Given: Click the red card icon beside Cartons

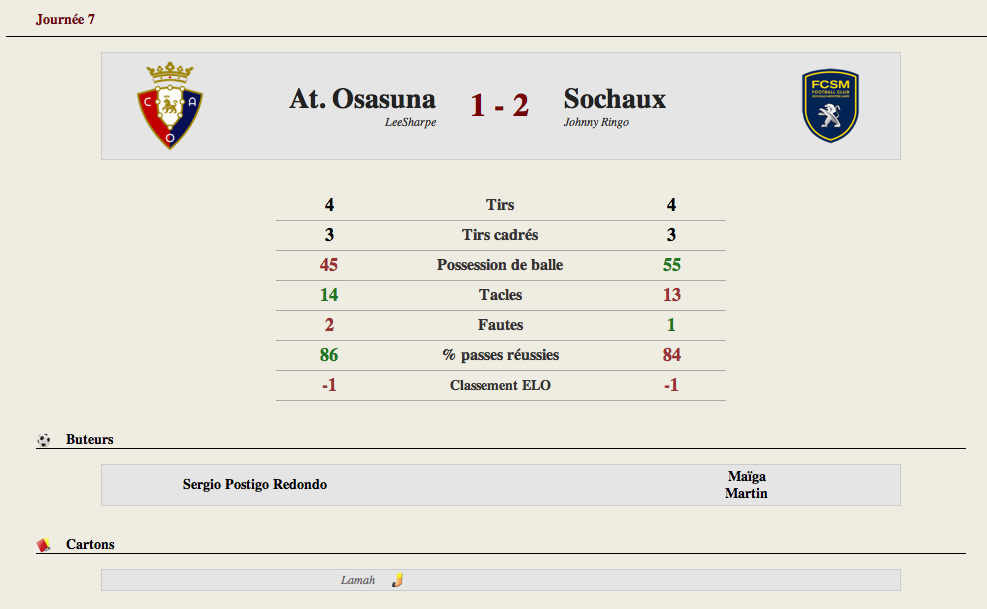Looking at the screenshot, I should click(x=43, y=545).
